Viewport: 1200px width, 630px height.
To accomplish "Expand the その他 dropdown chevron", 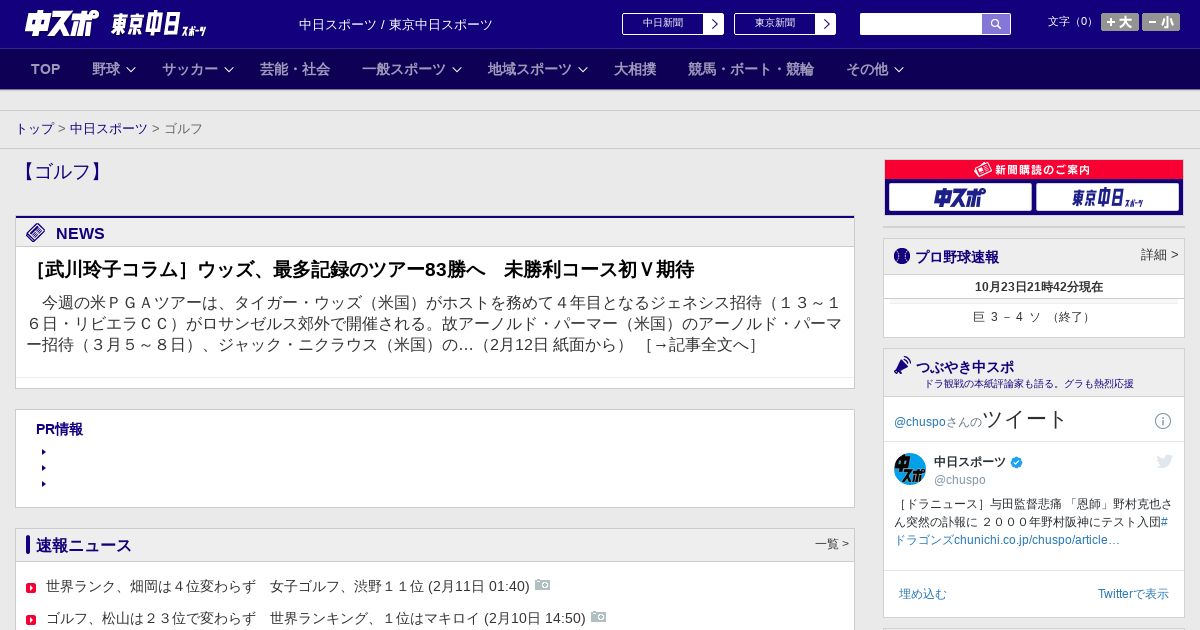I will (x=899, y=69).
